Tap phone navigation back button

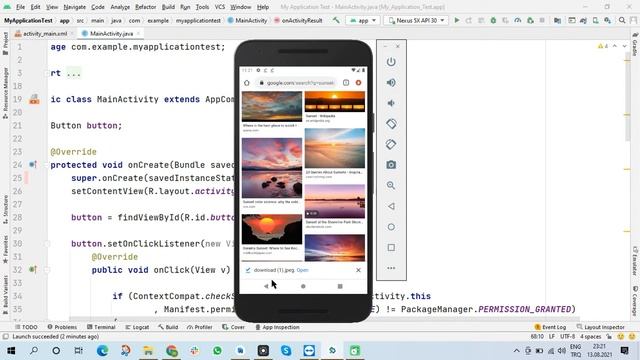(x=266, y=286)
